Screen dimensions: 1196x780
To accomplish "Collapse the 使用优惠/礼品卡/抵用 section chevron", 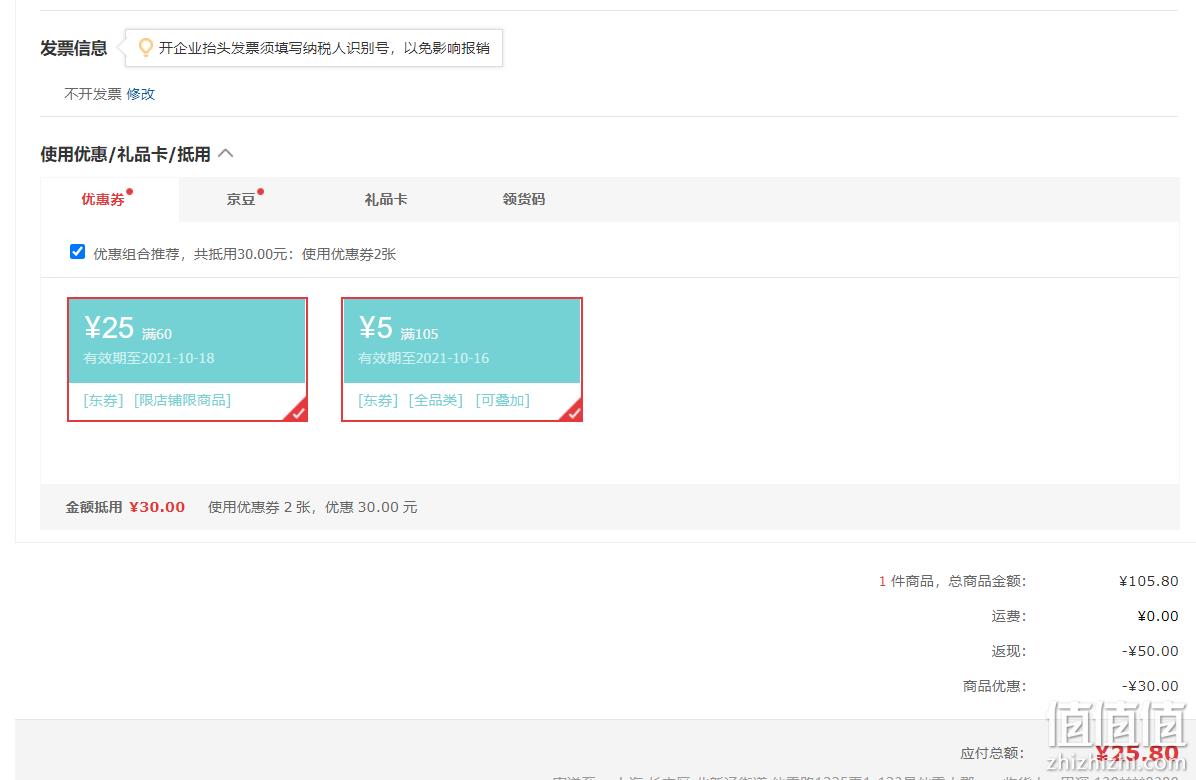I will pyautogui.click(x=225, y=153).
